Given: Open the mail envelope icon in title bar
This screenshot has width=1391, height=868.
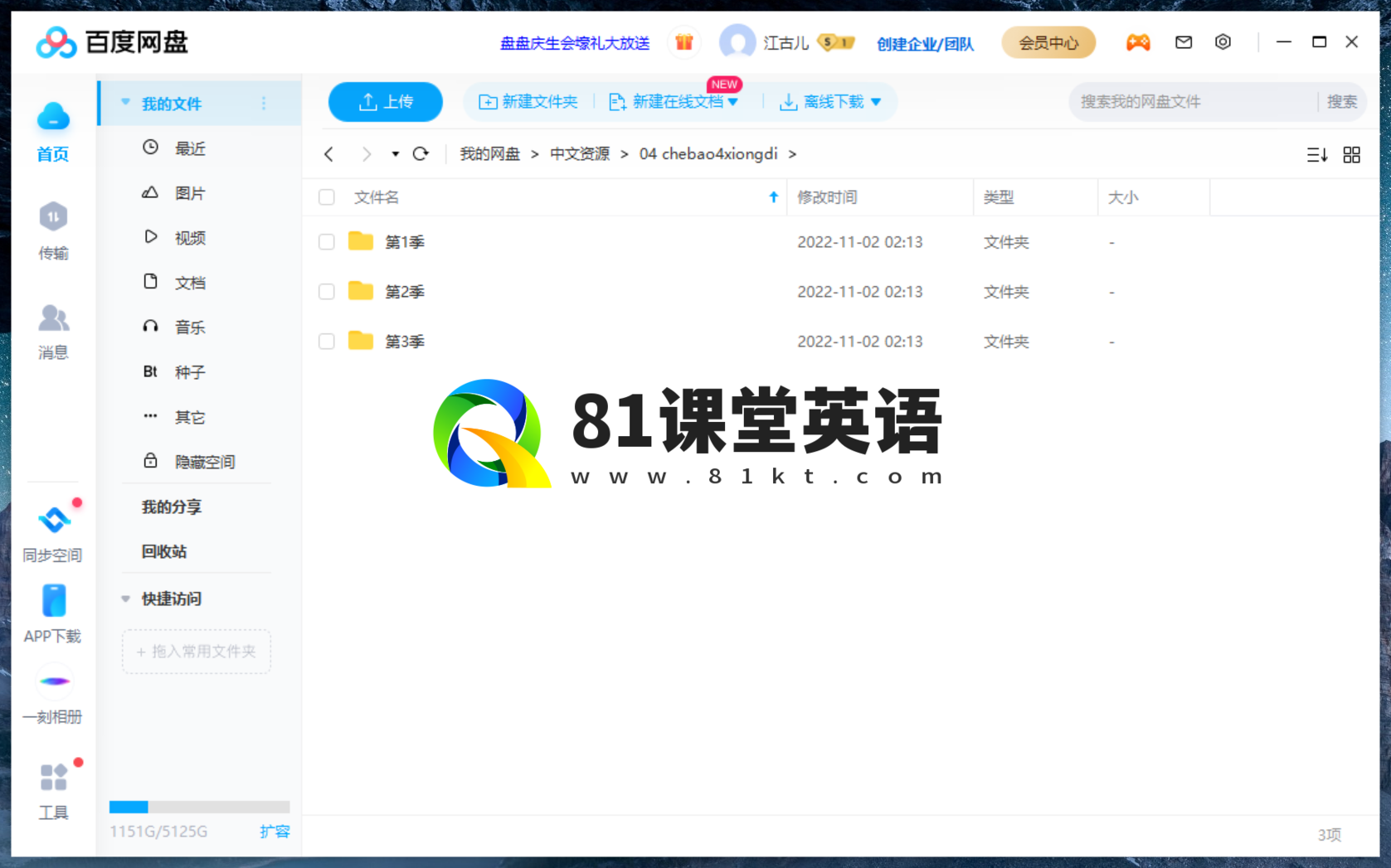Looking at the screenshot, I should [x=1183, y=42].
